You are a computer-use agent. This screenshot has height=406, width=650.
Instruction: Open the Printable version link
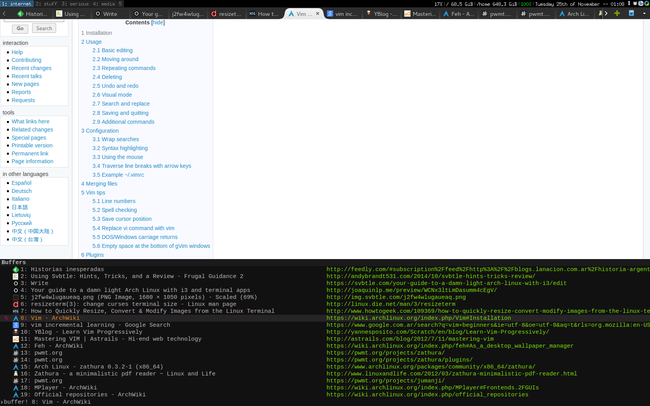coord(32,146)
